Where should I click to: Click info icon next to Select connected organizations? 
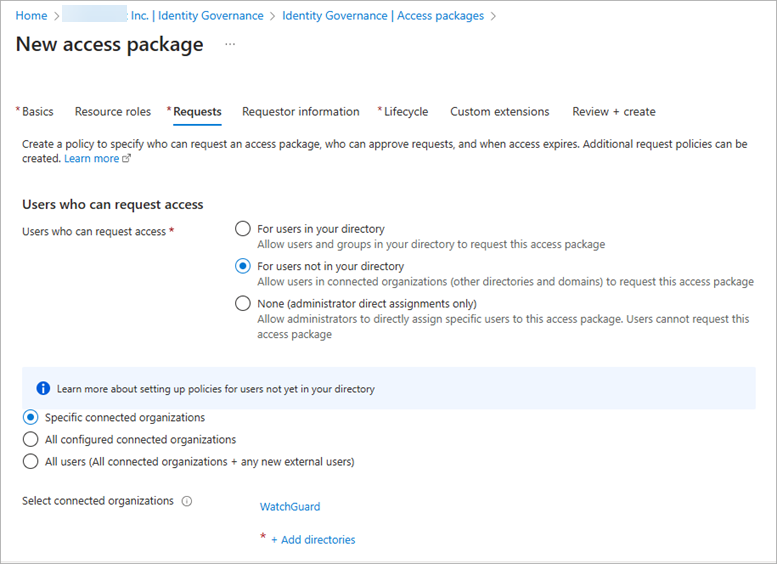click(x=187, y=501)
